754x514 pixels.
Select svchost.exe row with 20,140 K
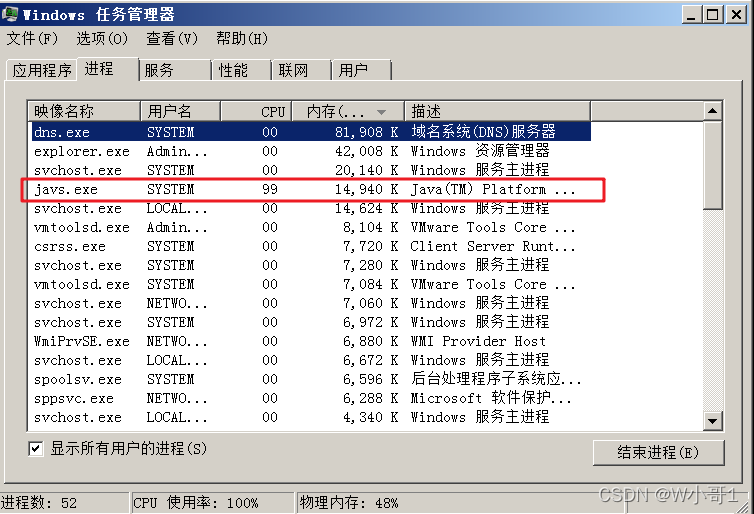click(311, 170)
